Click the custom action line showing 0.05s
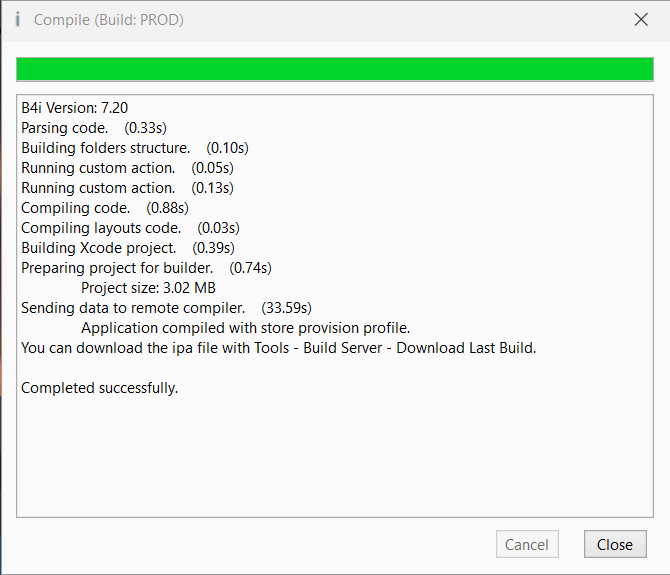Image resolution: width=670 pixels, height=575 pixels. point(127,168)
